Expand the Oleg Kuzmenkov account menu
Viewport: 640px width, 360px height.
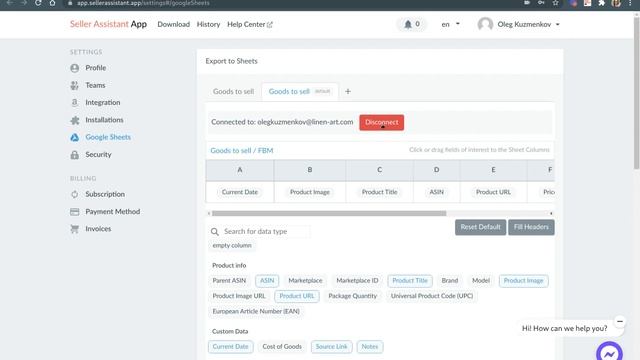(528, 24)
